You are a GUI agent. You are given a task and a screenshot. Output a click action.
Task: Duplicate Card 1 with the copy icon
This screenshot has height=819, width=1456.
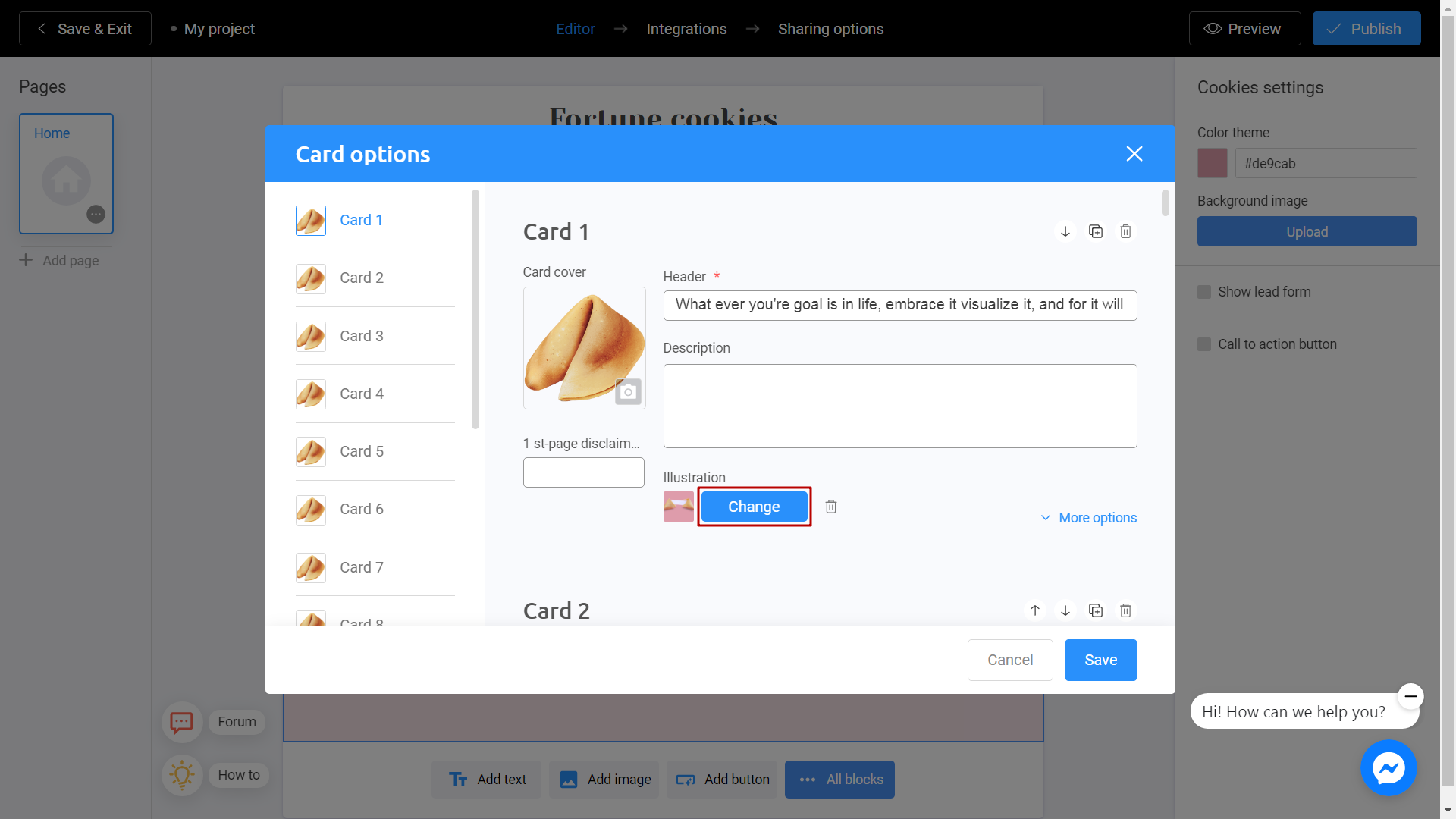click(x=1096, y=231)
